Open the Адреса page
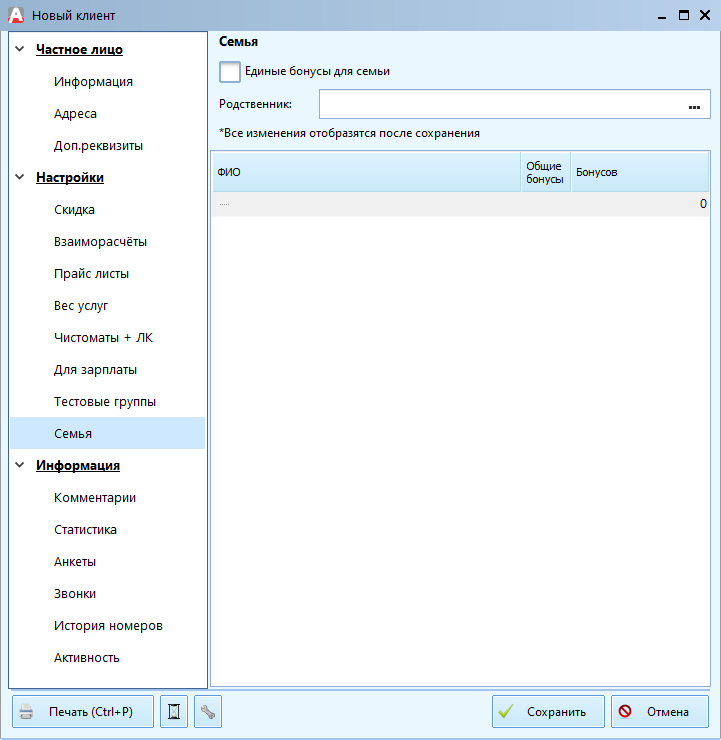Viewport: 721px width, 740px height. (x=75, y=114)
